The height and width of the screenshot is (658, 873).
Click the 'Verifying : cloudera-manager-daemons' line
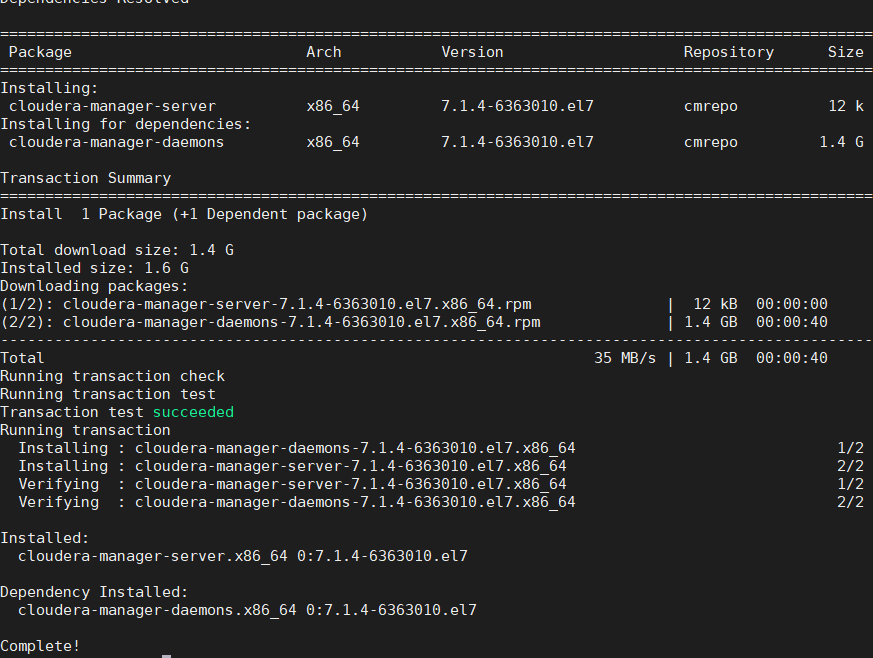click(297, 502)
